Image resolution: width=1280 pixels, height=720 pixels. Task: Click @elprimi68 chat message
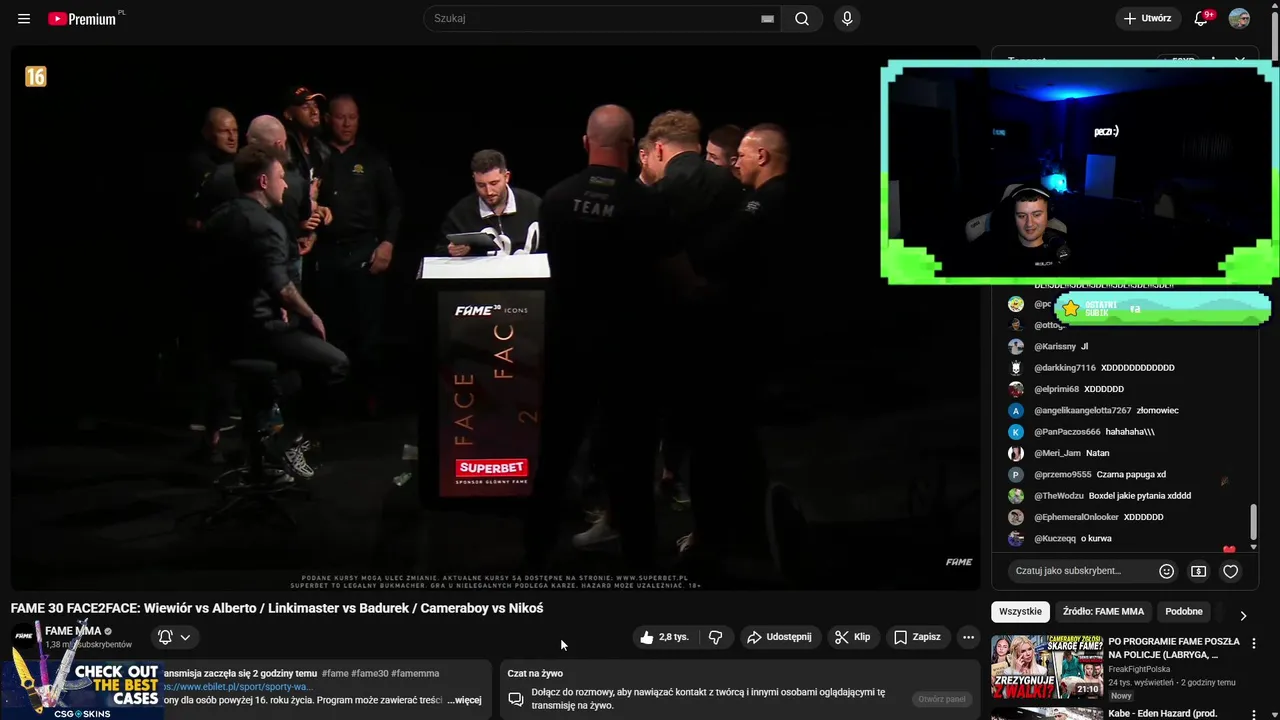pyautogui.click(x=1079, y=389)
